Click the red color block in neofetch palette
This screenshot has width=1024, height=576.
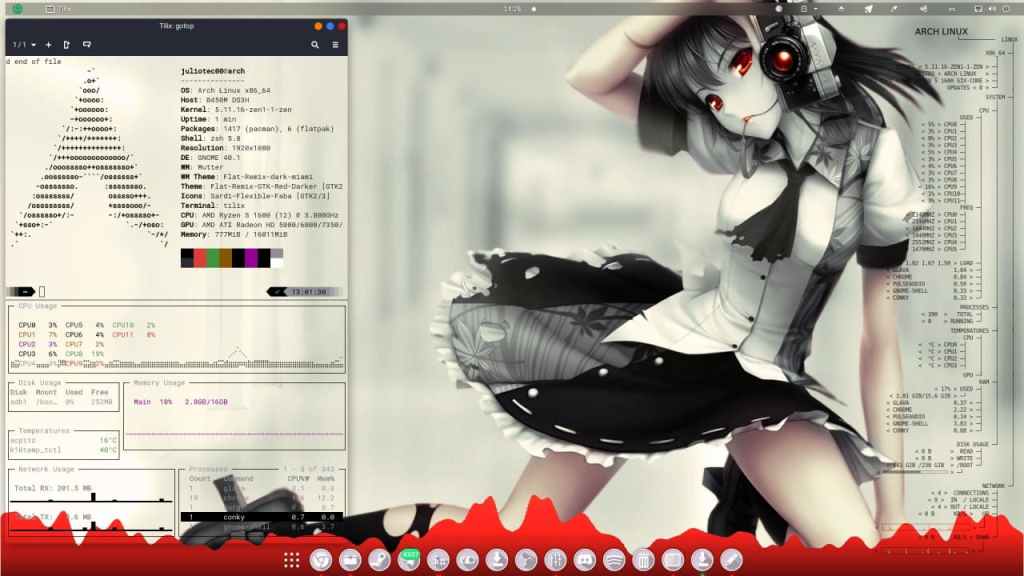click(x=199, y=258)
